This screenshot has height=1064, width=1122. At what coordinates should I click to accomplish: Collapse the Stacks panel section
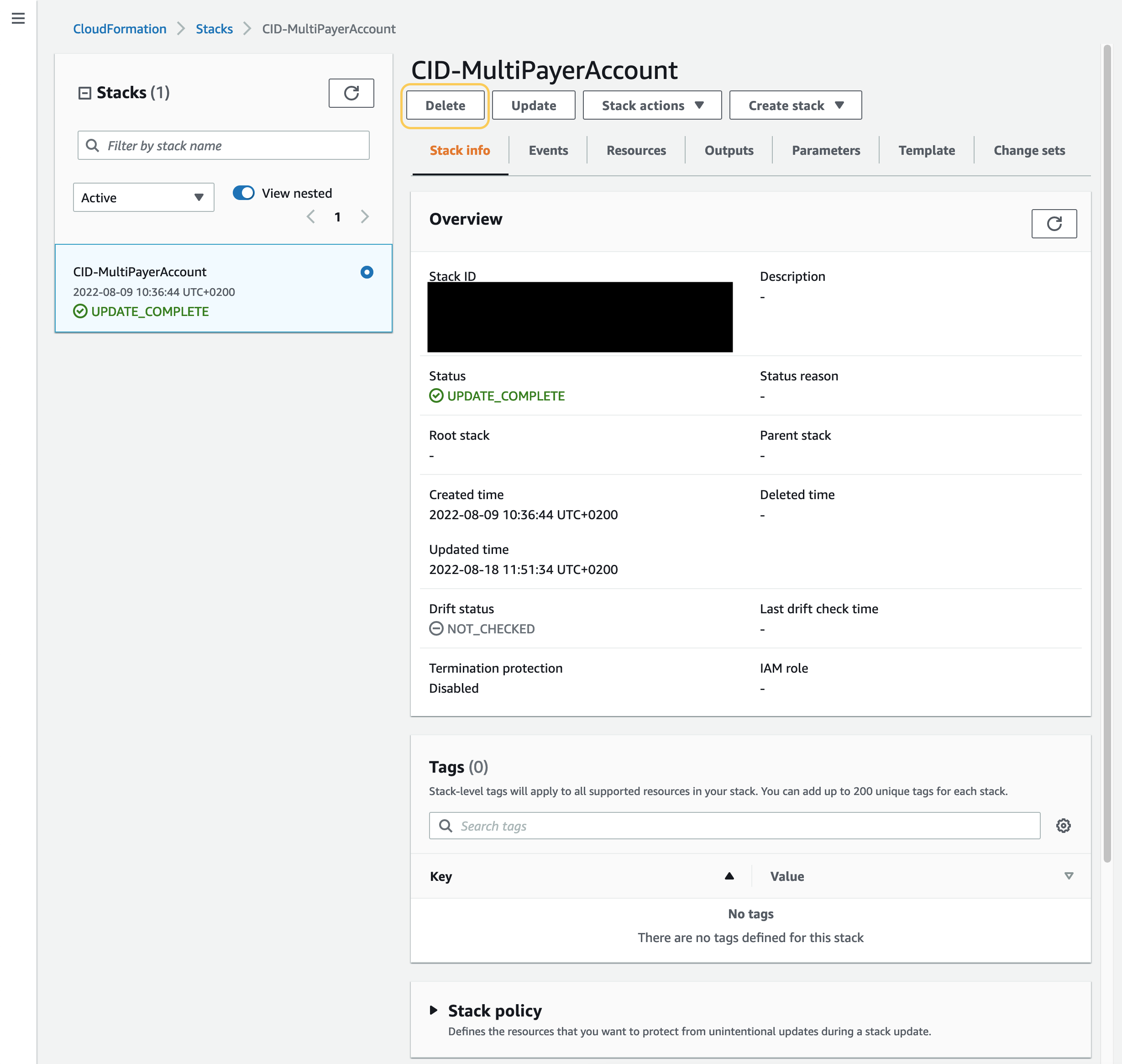[84, 92]
